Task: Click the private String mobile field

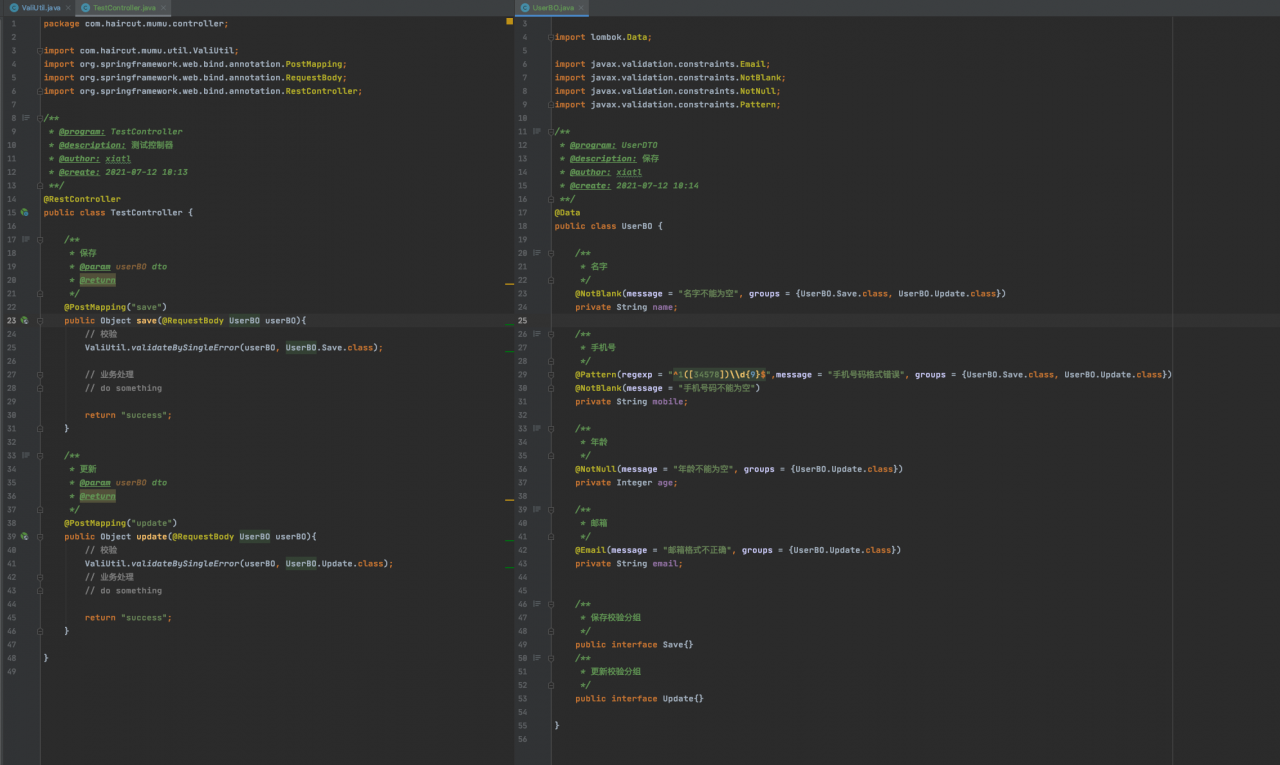Action: click(x=631, y=401)
